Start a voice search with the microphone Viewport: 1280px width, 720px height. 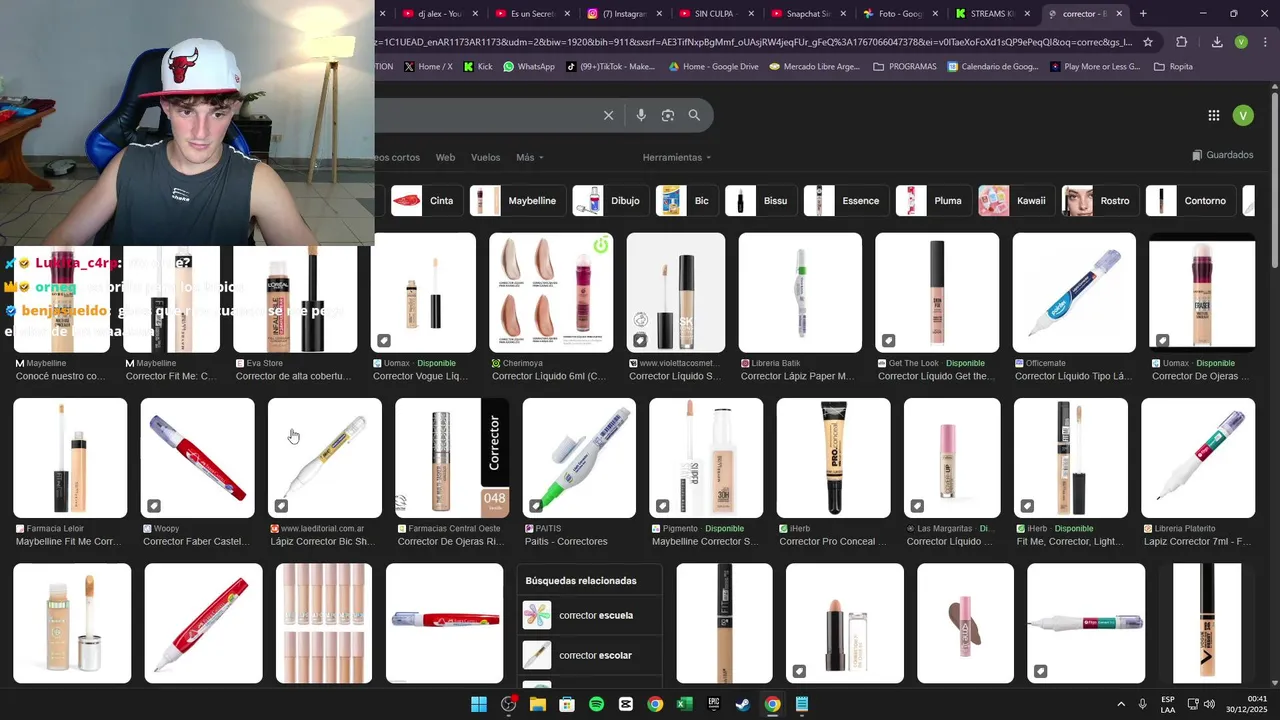tap(641, 115)
